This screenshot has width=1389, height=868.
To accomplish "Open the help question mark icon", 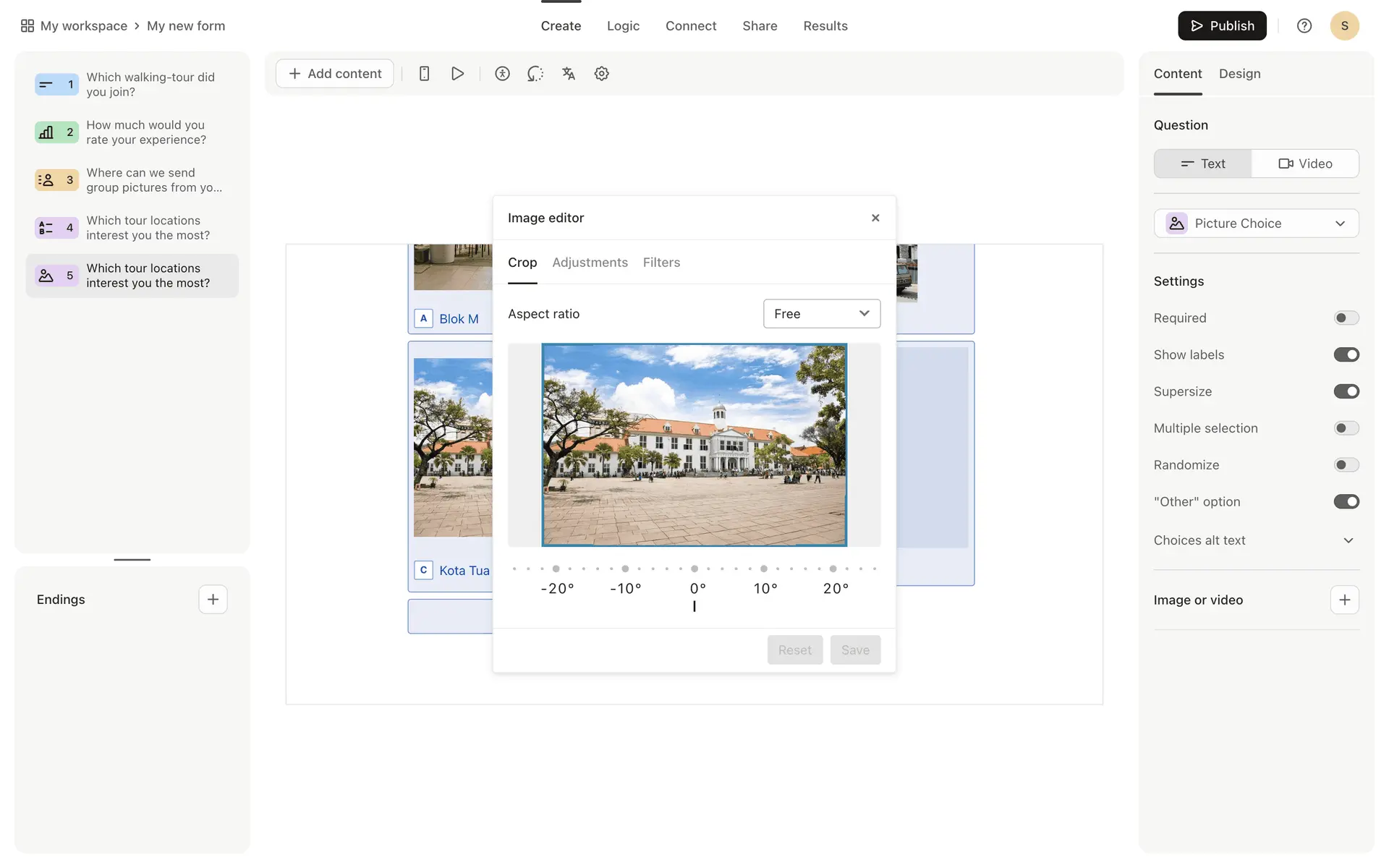I will [x=1304, y=26].
